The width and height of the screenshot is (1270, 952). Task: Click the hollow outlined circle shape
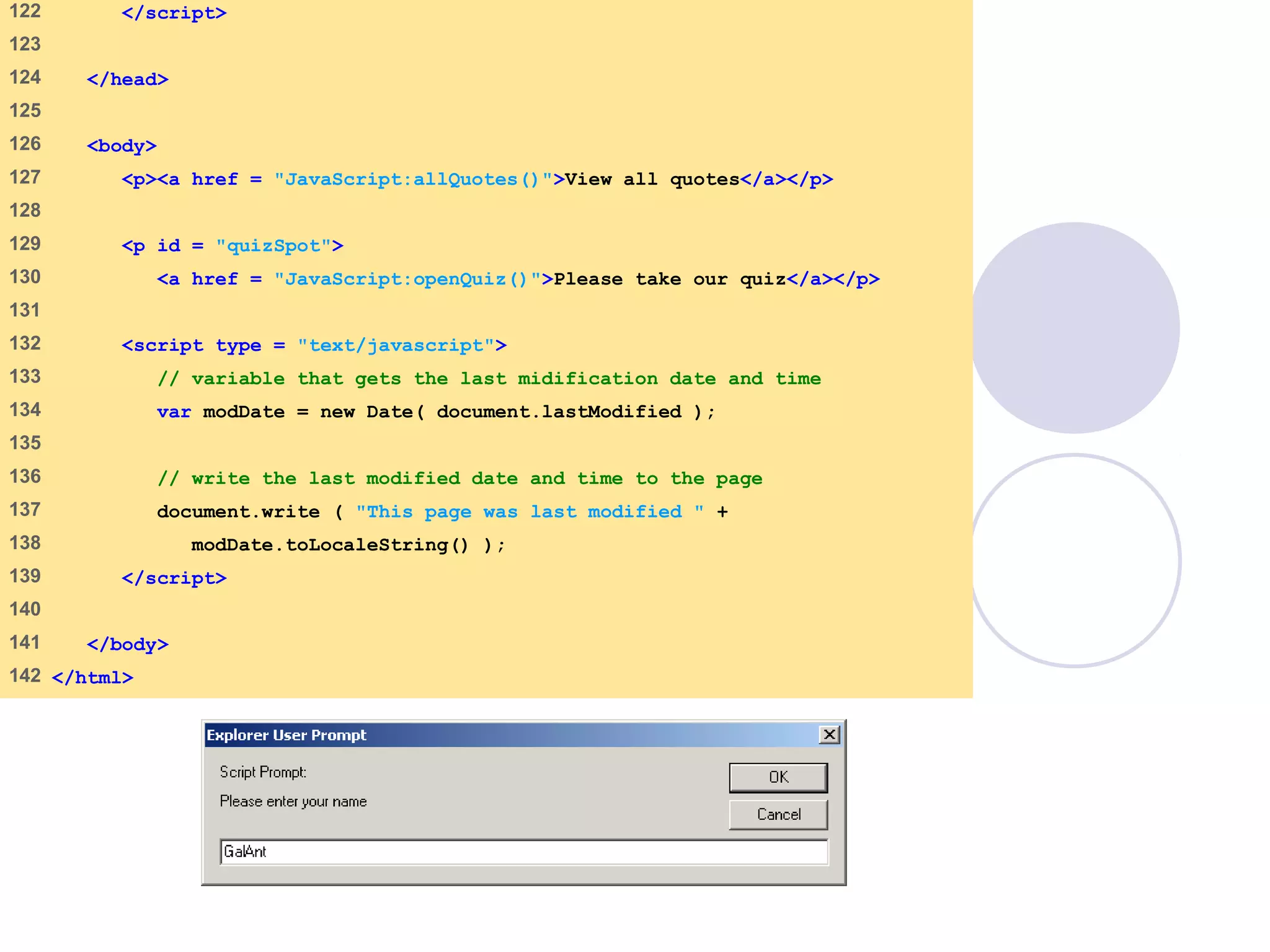pos(1075,561)
